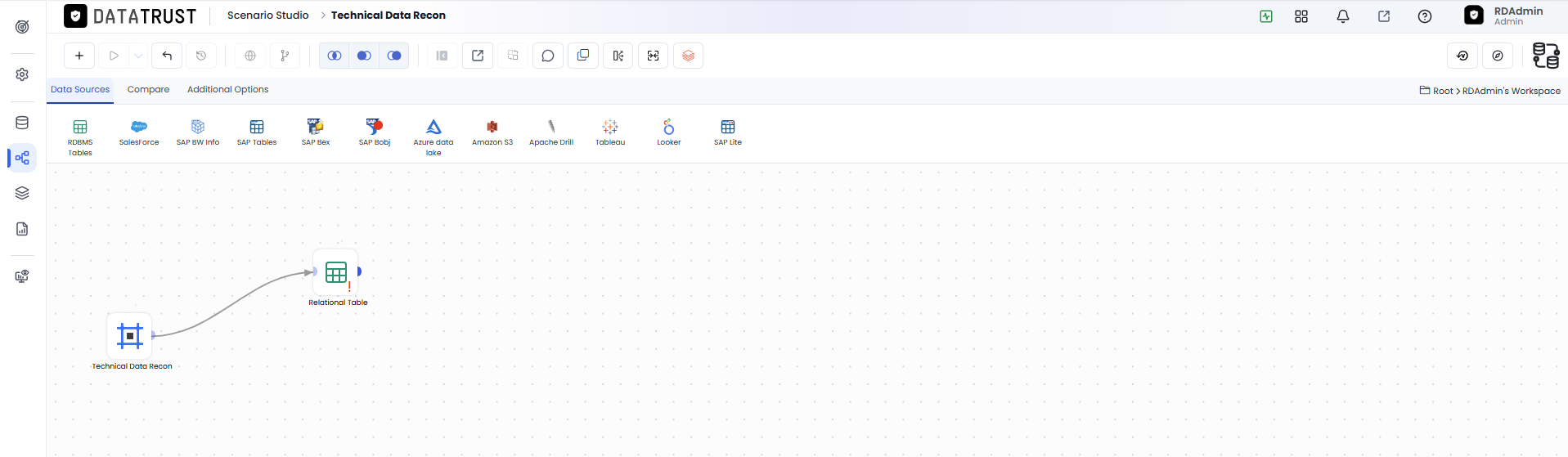Click the undo arrow in toolbar
This screenshot has height=457, width=1568.
tap(167, 56)
